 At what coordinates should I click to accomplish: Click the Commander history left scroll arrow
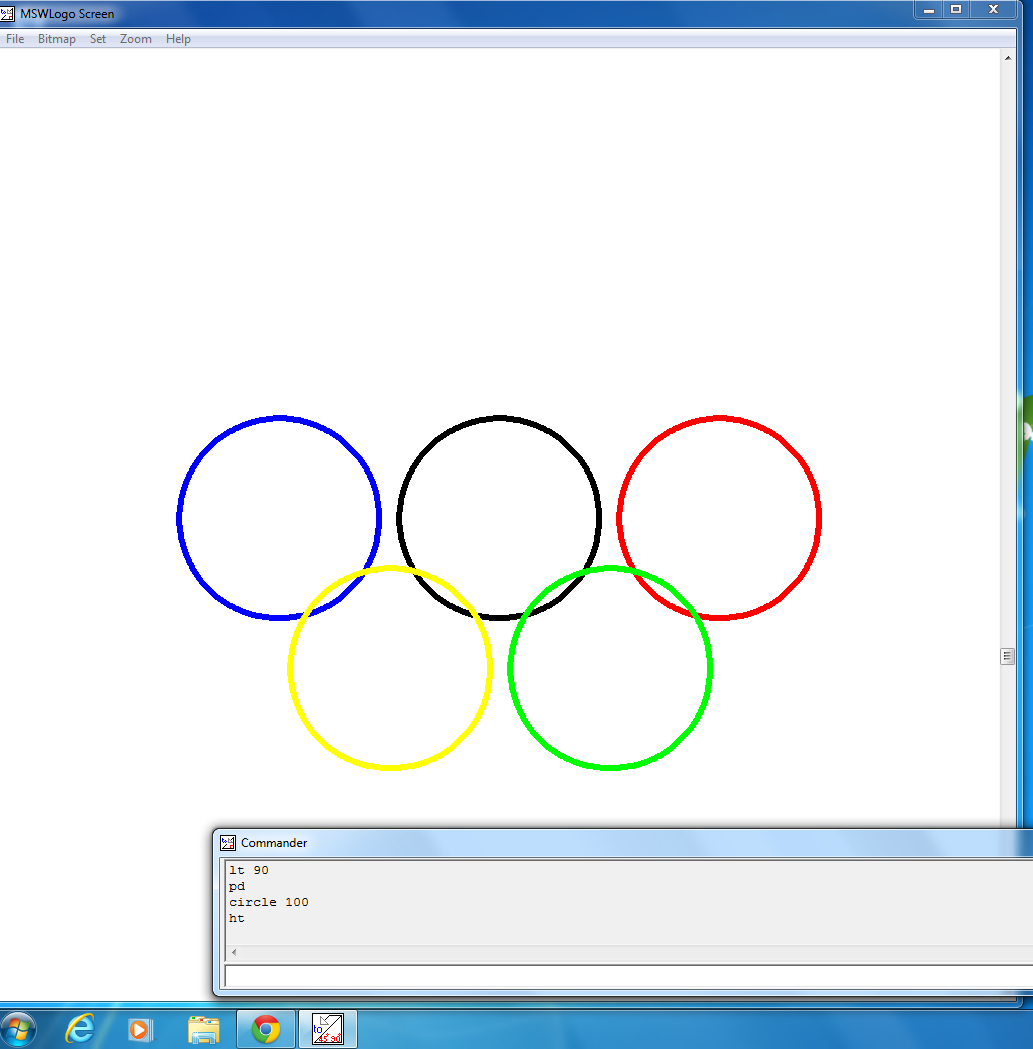pyautogui.click(x=233, y=952)
